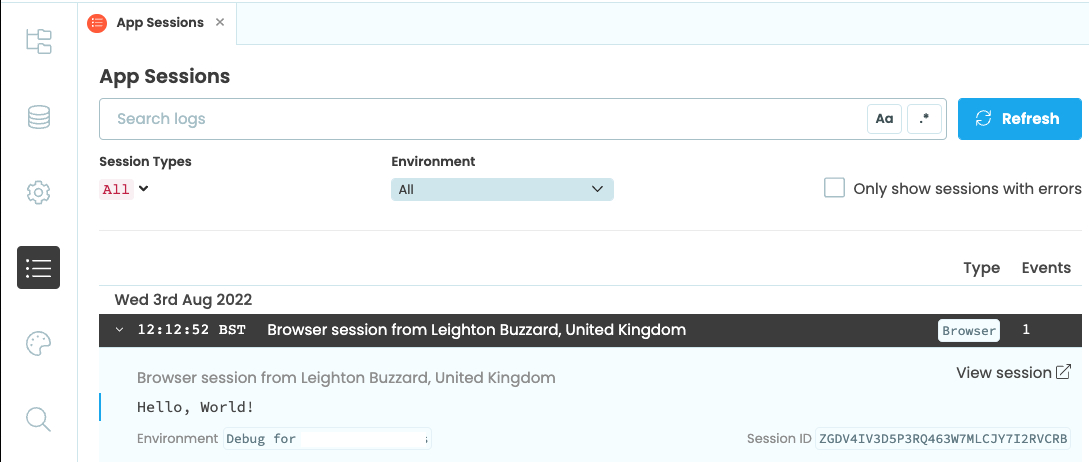Click the external link icon beside View session
Image resolution: width=1089 pixels, height=462 pixels.
(1064, 372)
